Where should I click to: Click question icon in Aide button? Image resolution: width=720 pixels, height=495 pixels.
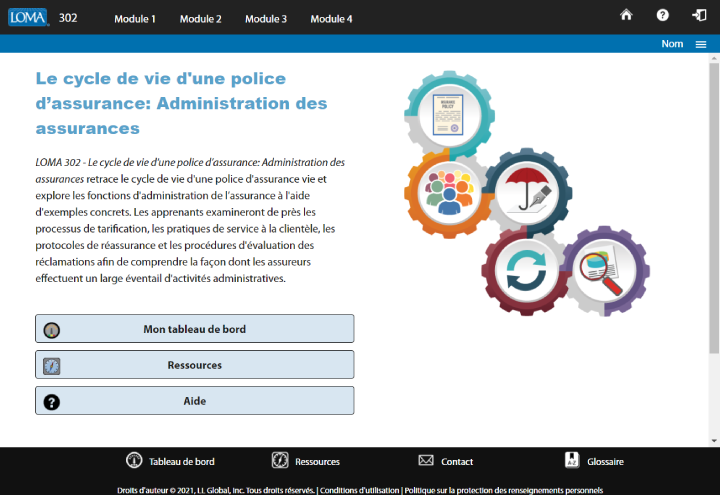pyautogui.click(x=51, y=402)
